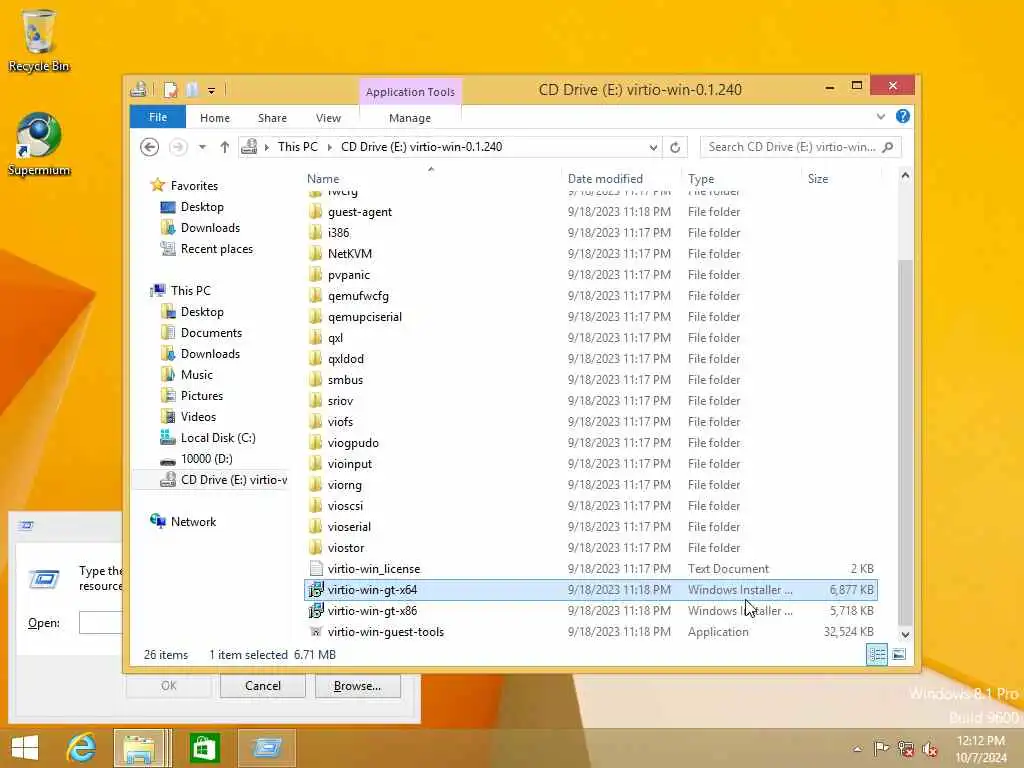Open Downloads under Favorites
The image size is (1024, 768).
[210, 228]
